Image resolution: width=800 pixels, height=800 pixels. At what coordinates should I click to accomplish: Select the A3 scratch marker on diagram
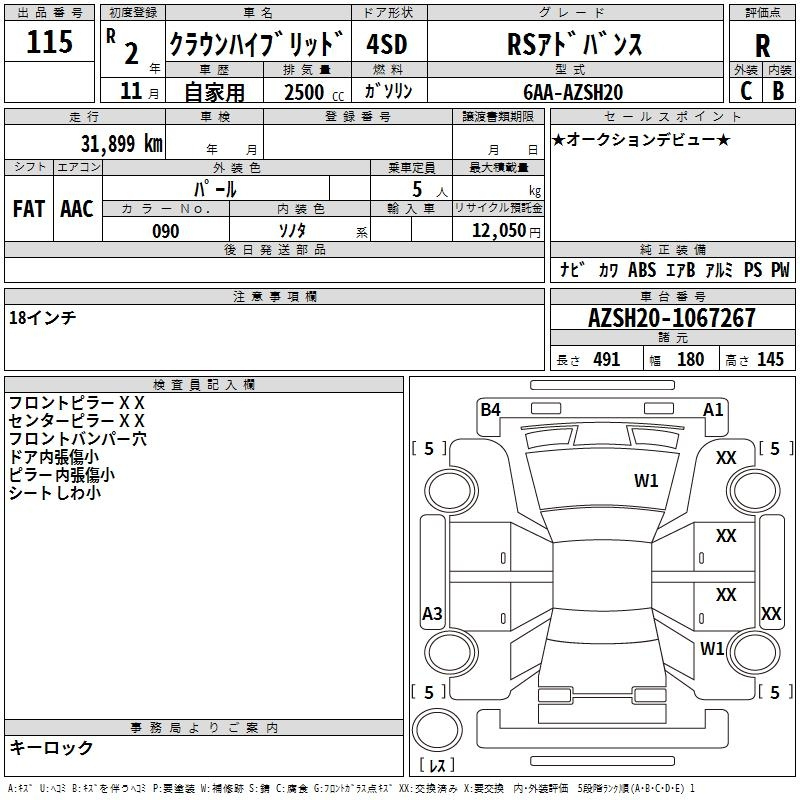pyautogui.click(x=432, y=613)
